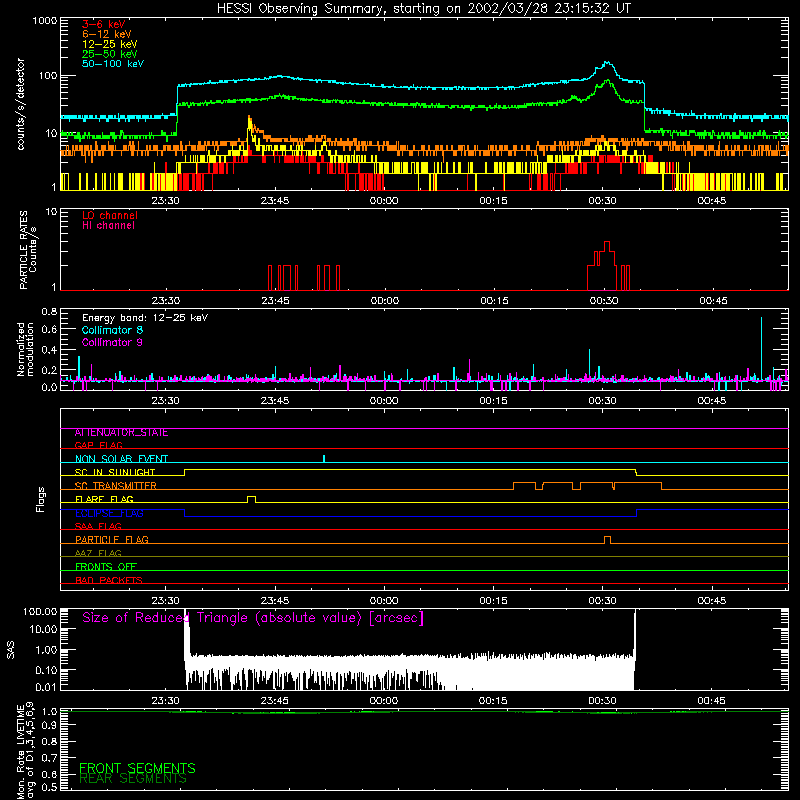Viewport: 800px width, 800px height.
Task: Click the FLARE_FLAG label
Action: [104, 499]
